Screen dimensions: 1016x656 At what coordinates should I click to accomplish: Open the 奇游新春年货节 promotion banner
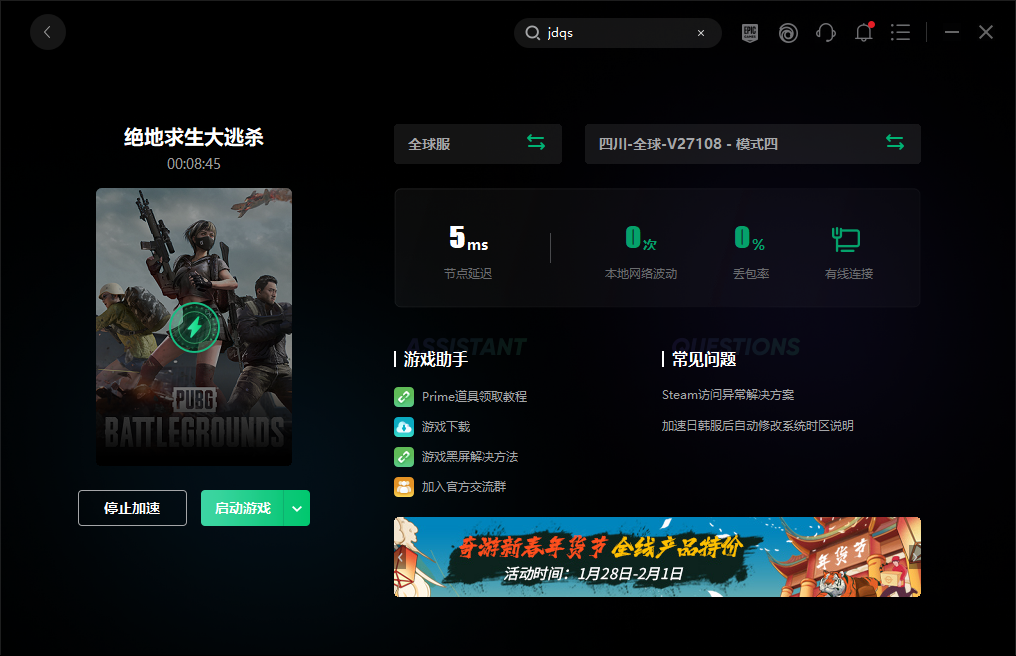(x=657, y=557)
